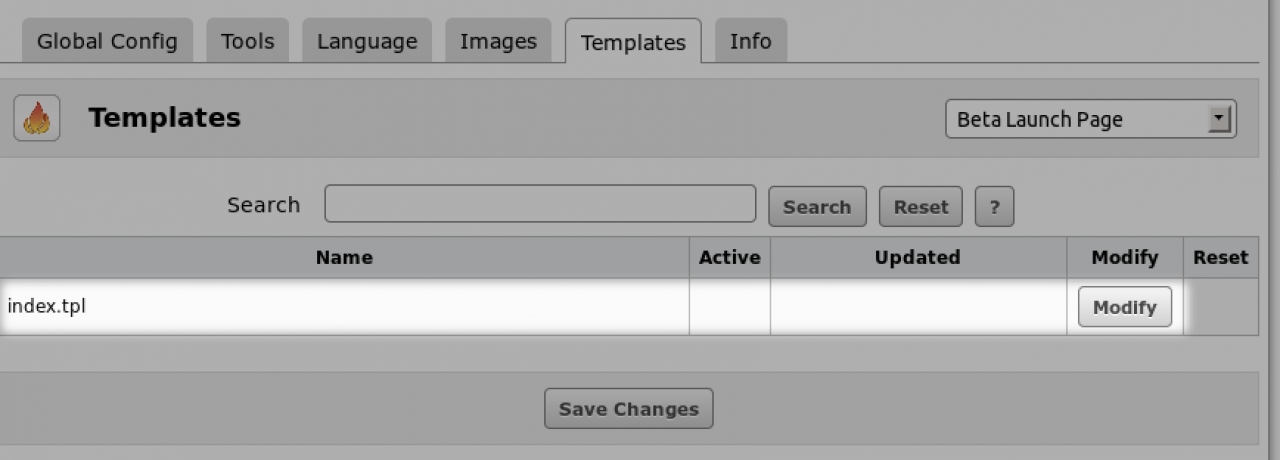Screen dimensions: 1280x460
Task: Select the Templates tab
Action: pos(633,43)
